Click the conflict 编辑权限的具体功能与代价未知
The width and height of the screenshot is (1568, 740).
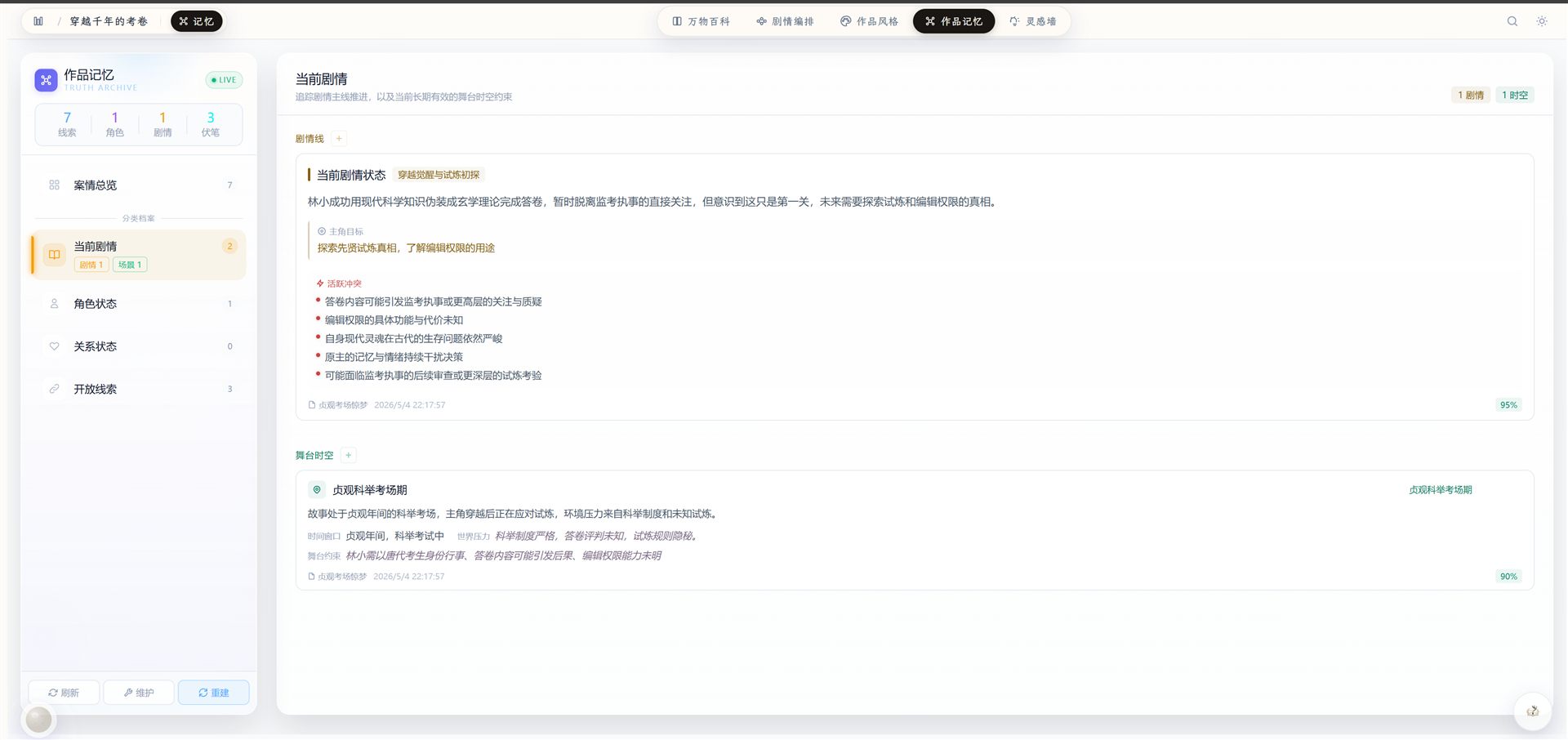point(394,320)
